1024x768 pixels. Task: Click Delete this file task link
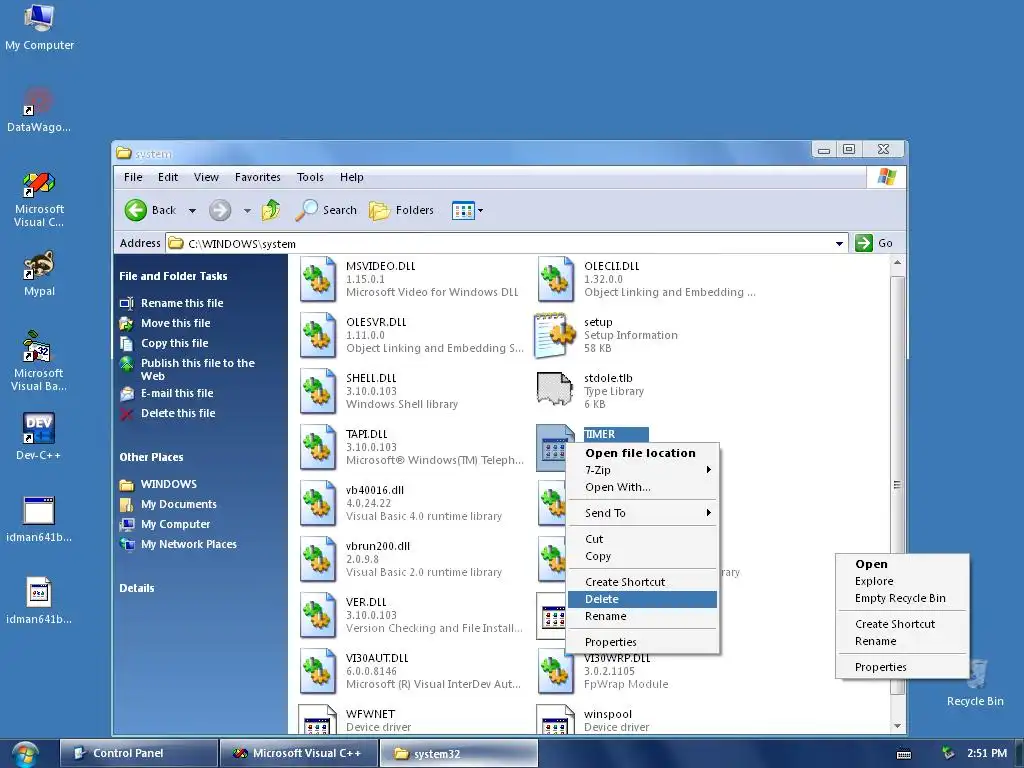pos(178,413)
